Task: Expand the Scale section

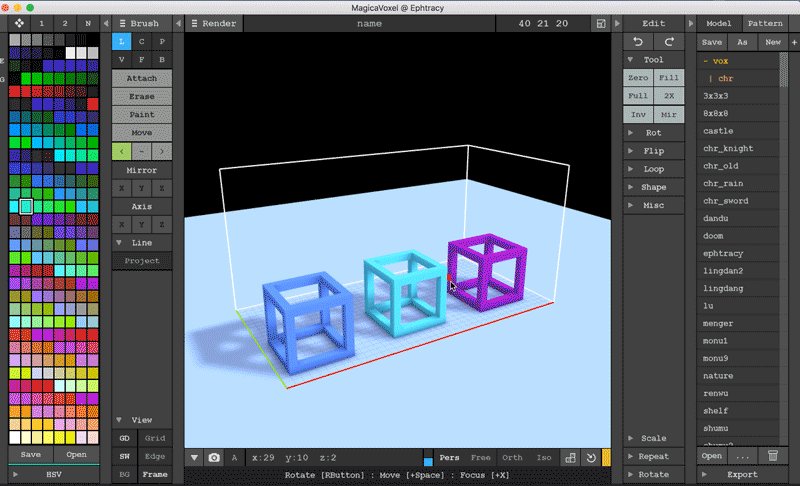Action: click(653, 438)
